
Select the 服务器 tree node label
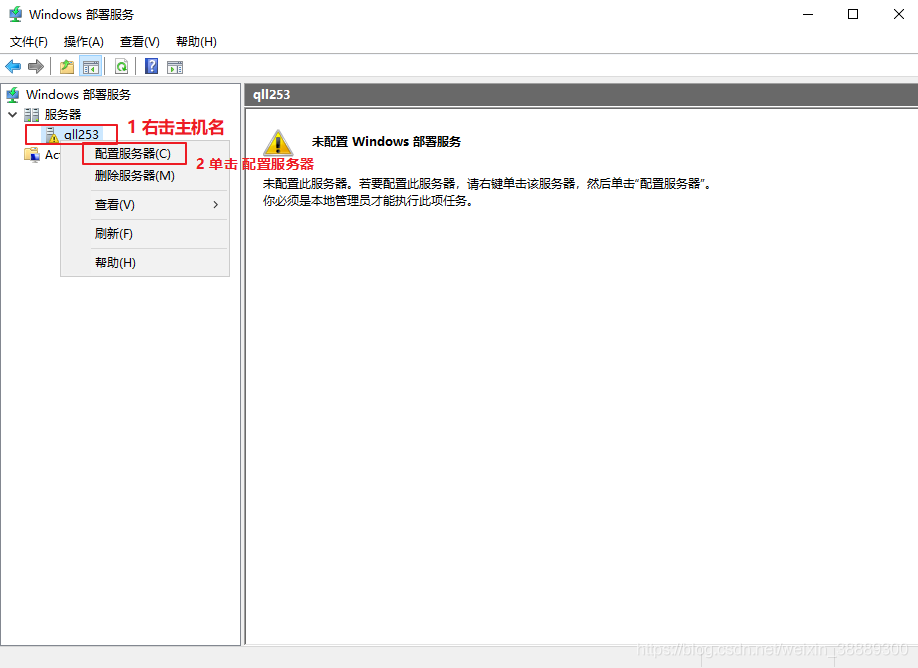click(x=62, y=115)
